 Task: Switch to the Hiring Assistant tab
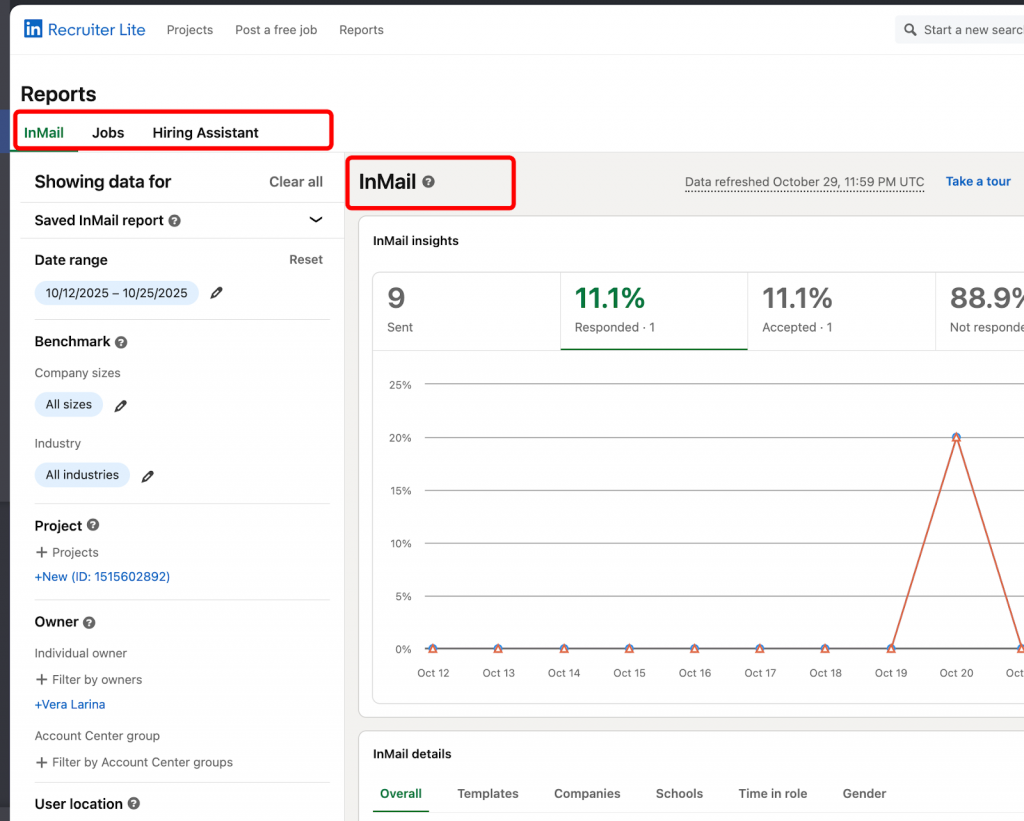click(205, 132)
